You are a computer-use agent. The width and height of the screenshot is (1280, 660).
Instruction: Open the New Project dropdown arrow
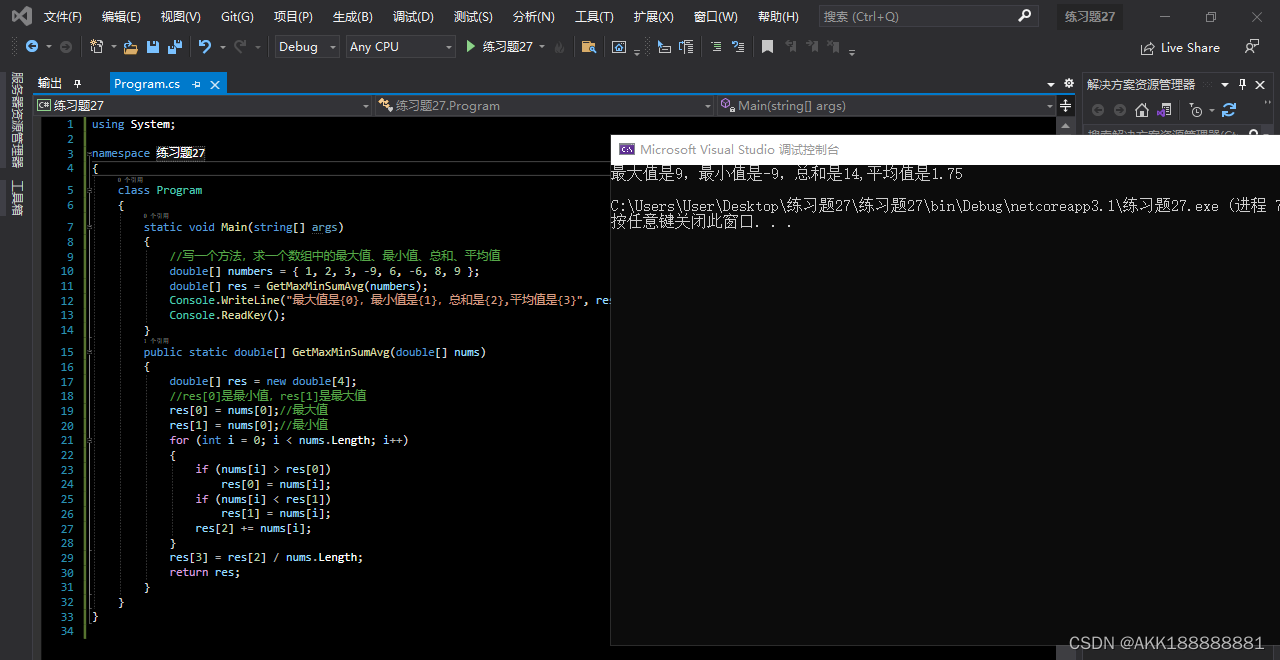113,47
